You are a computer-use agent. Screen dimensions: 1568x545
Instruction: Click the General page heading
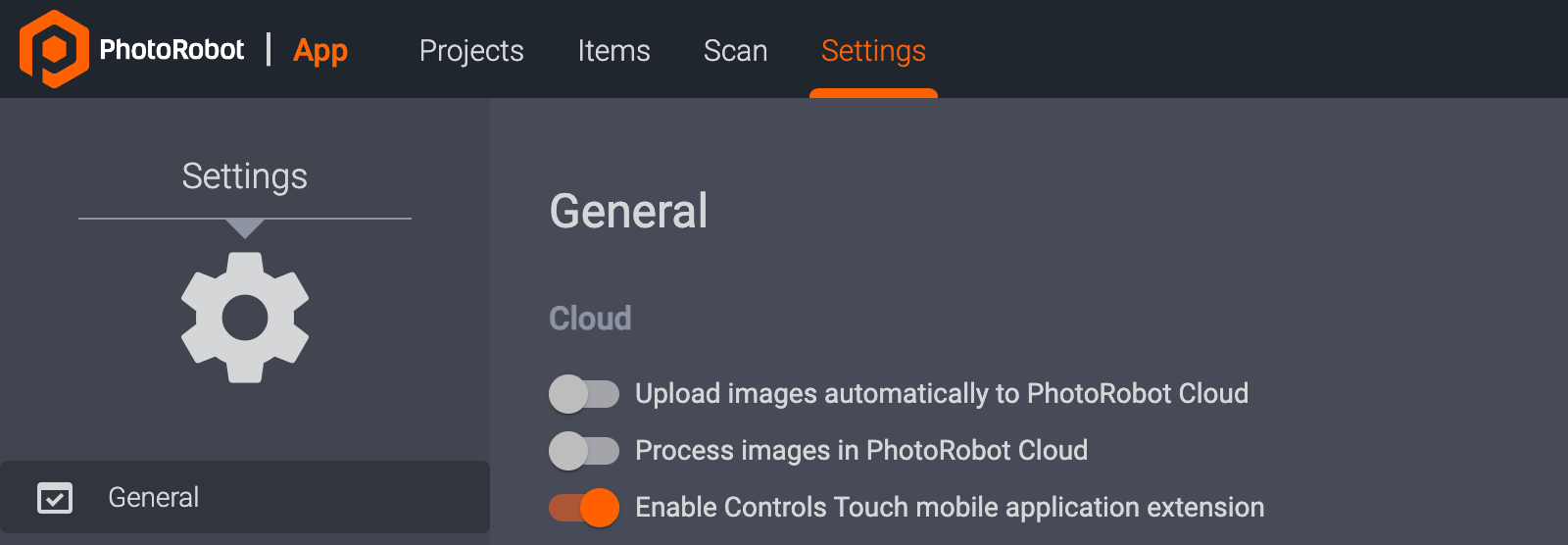click(628, 211)
